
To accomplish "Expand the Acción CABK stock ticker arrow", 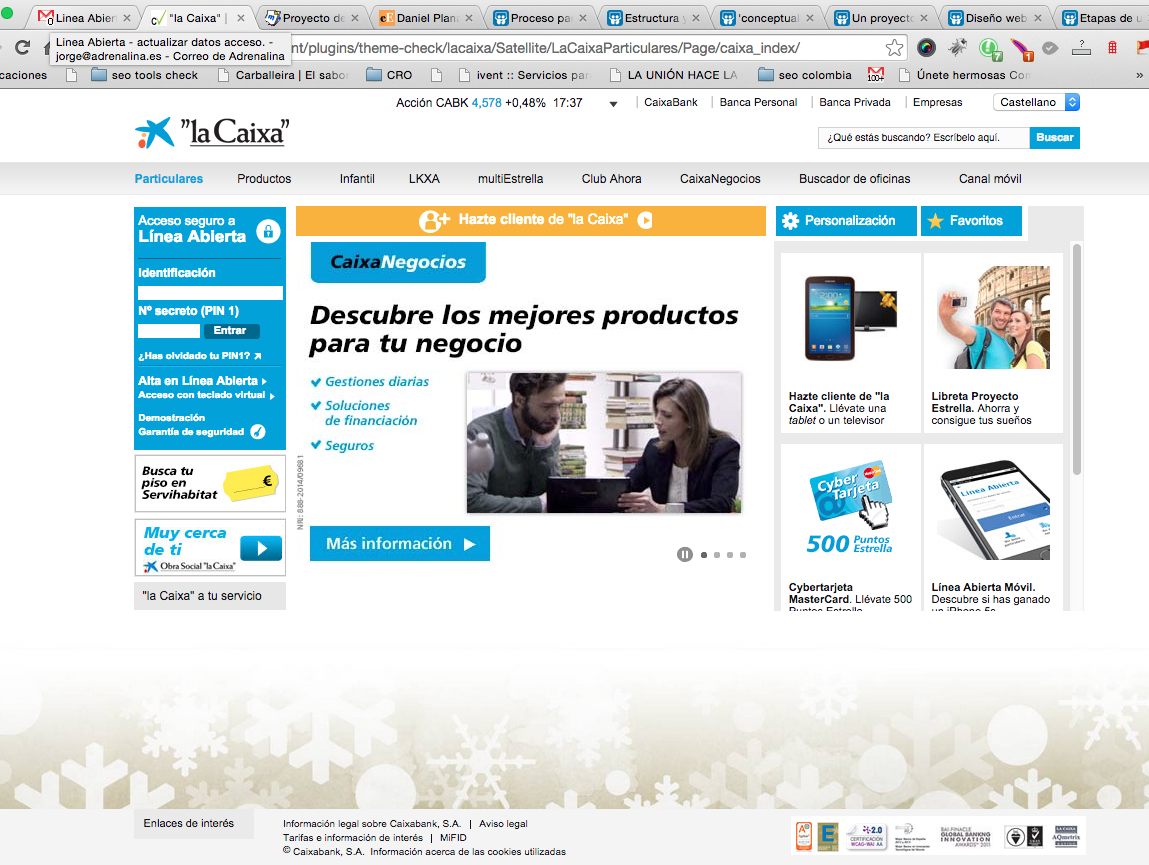I will 613,104.
